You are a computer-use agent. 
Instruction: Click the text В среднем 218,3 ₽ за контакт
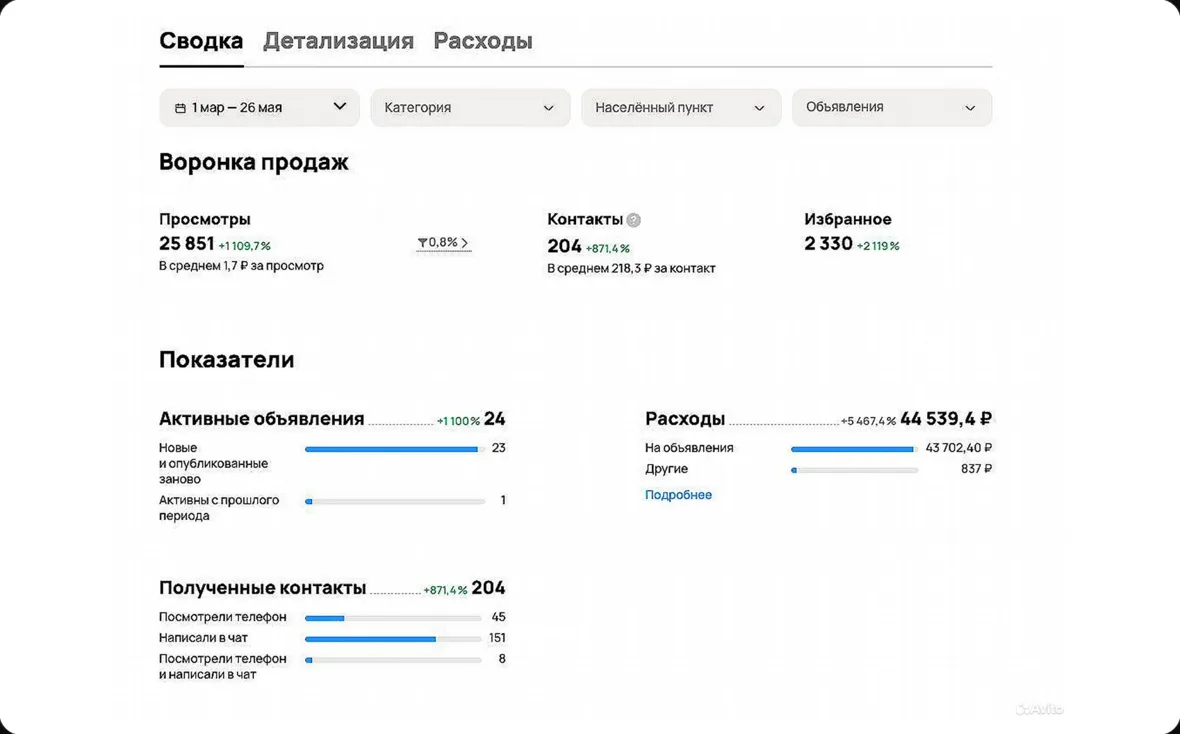pos(631,269)
